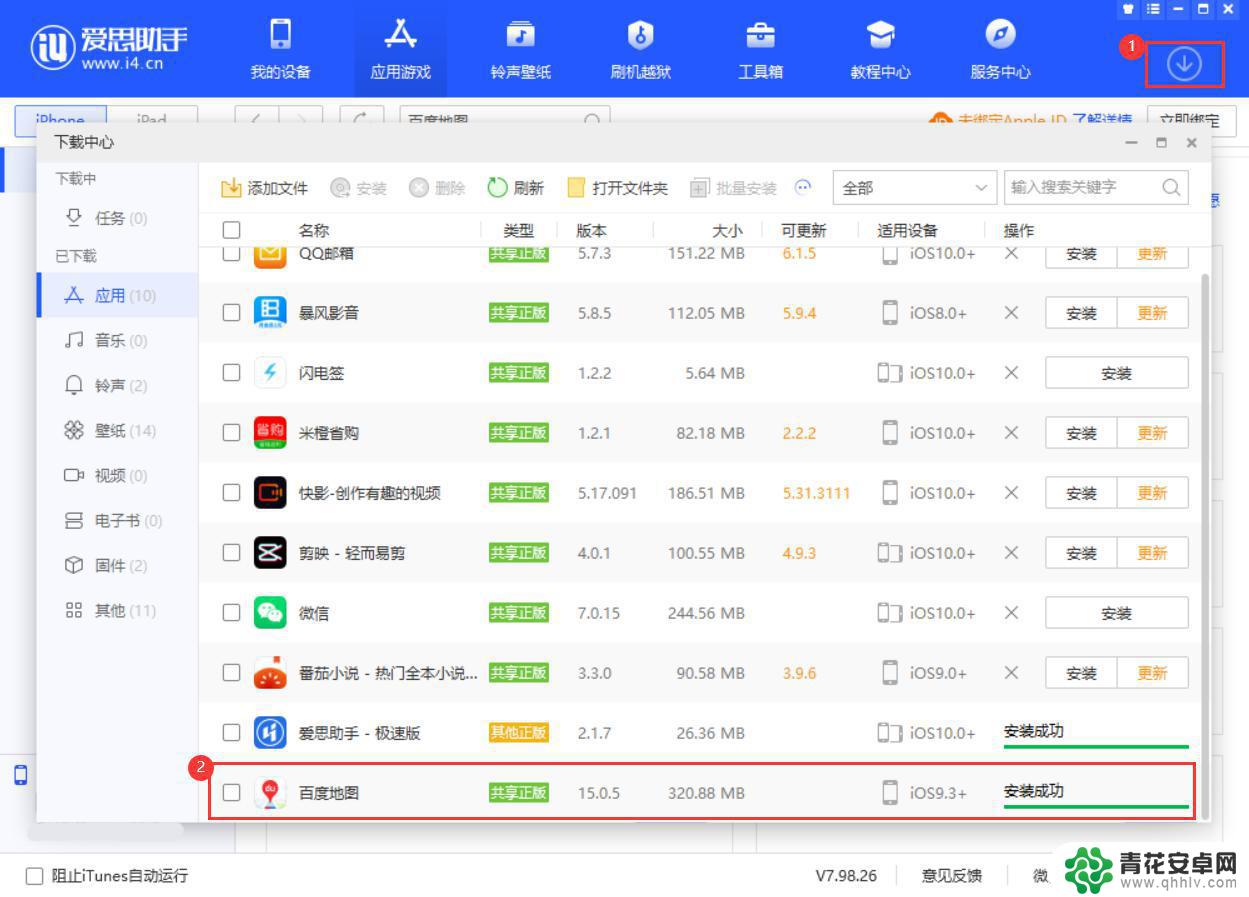Delete 微信 row with X icon

(1011, 613)
